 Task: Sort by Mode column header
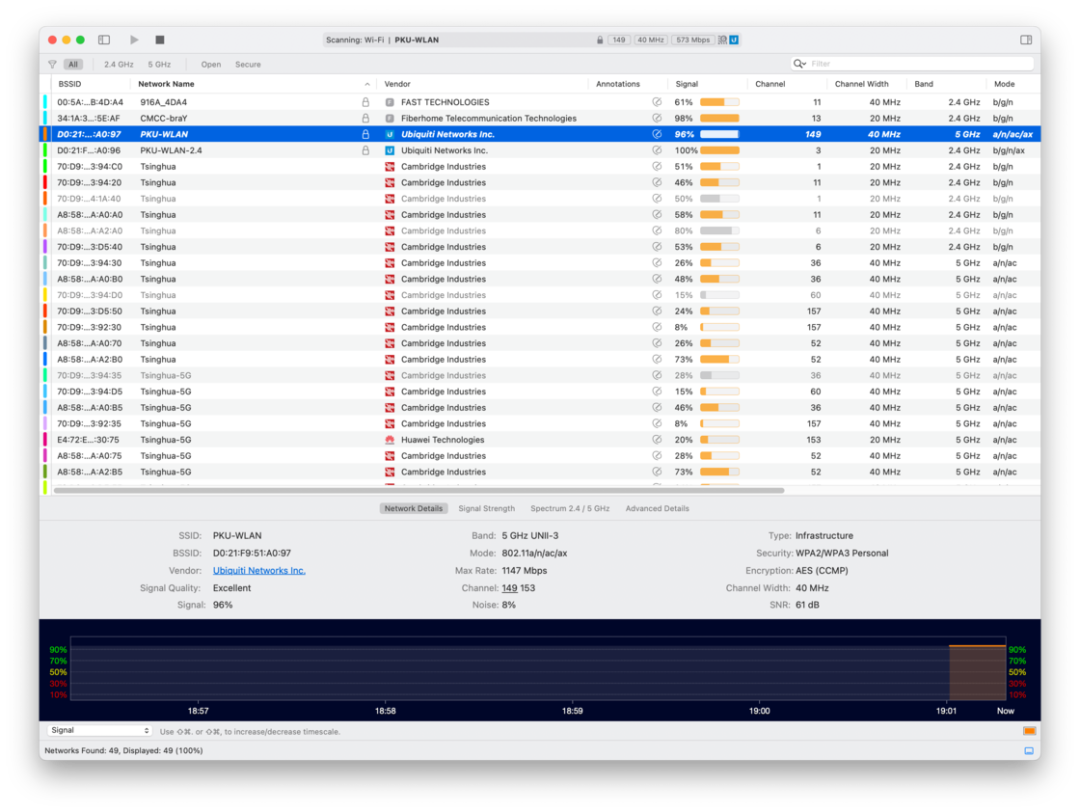(1004, 84)
